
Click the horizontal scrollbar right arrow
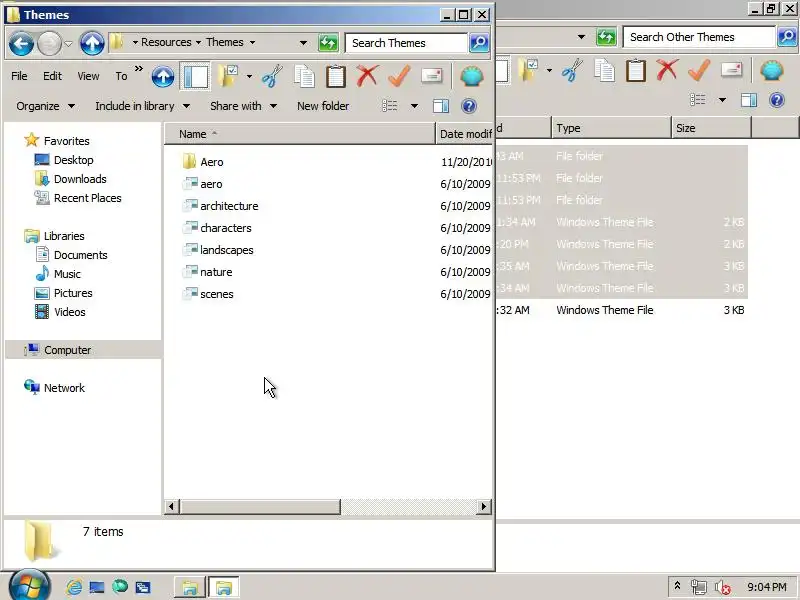tap(484, 507)
